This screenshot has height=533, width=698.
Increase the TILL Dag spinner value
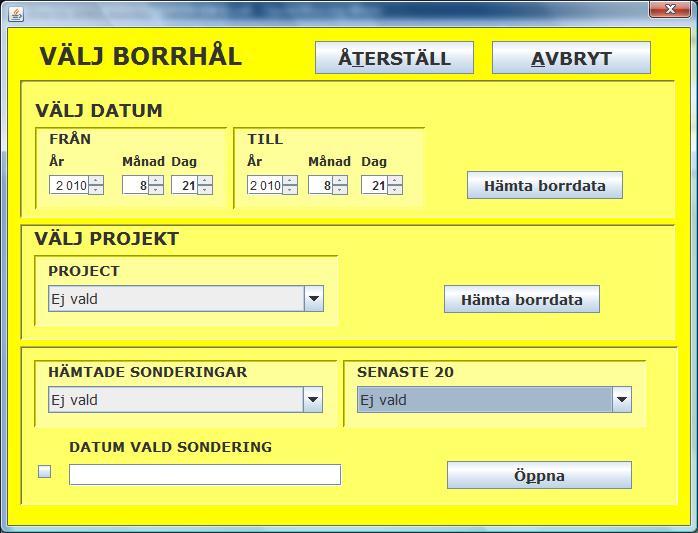click(395, 180)
